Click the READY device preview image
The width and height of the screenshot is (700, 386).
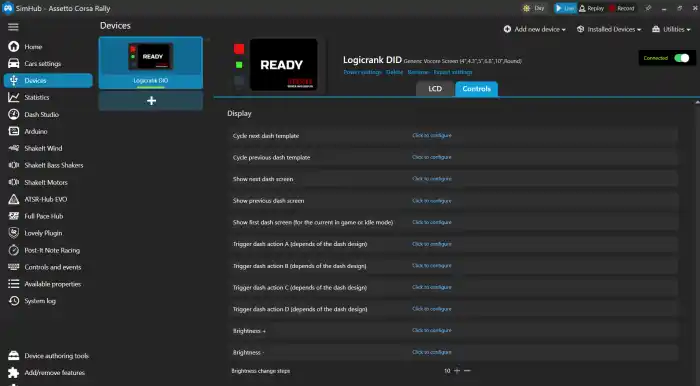point(283,65)
